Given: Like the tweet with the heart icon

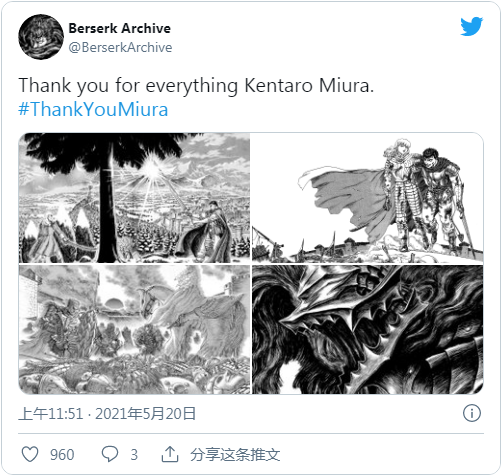Looking at the screenshot, I should (30, 454).
